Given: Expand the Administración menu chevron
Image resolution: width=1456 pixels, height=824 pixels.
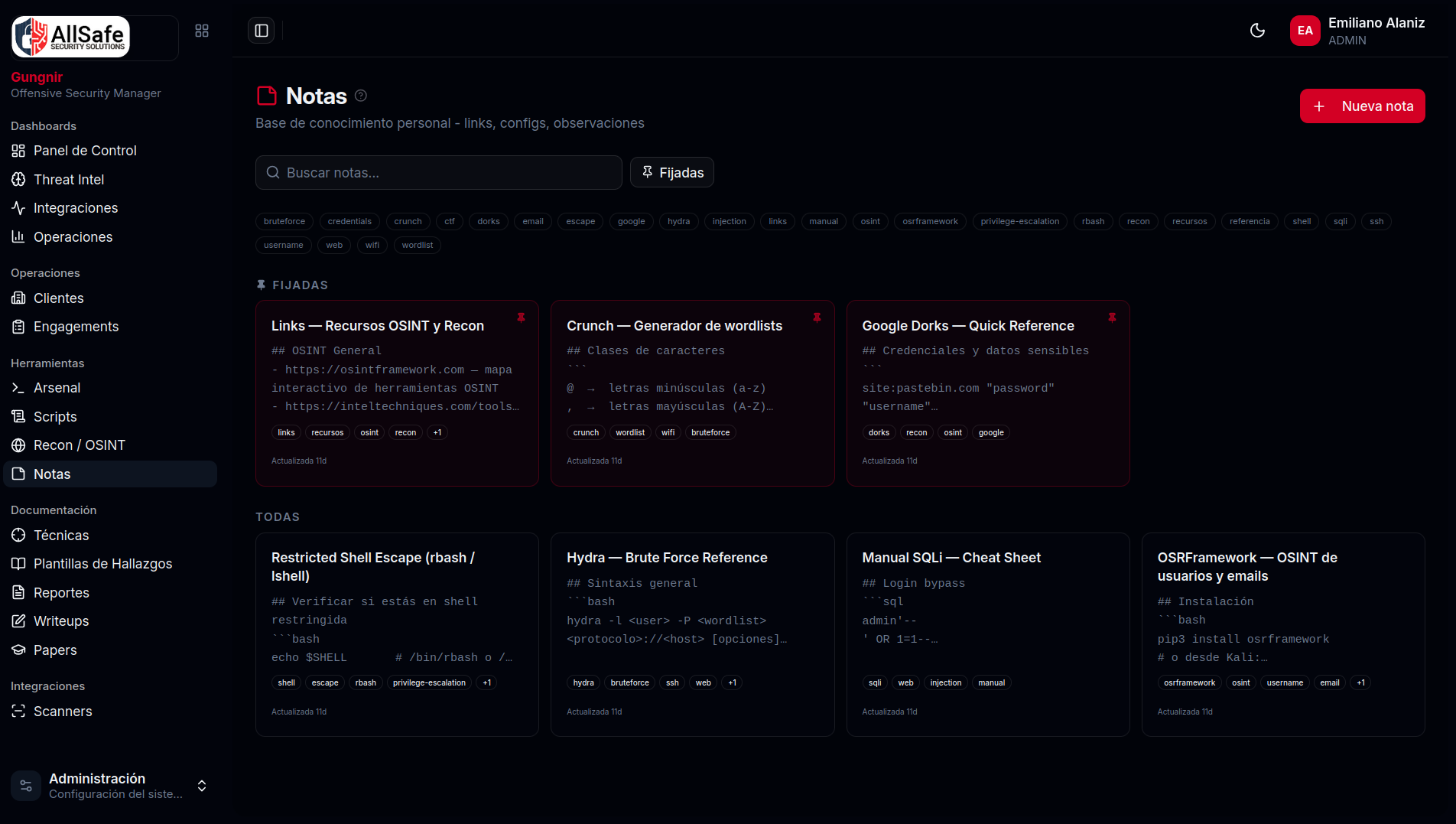Looking at the screenshot, I should (x=202, y=786).
